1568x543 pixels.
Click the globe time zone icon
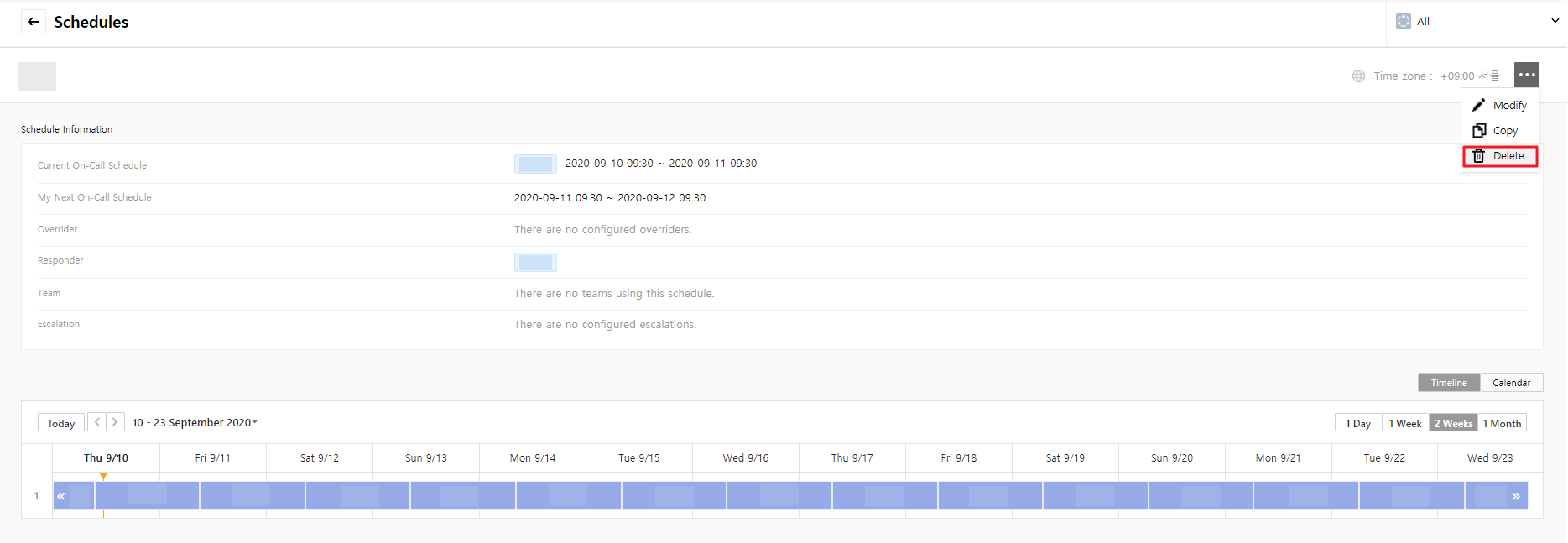click(1358, 76)
